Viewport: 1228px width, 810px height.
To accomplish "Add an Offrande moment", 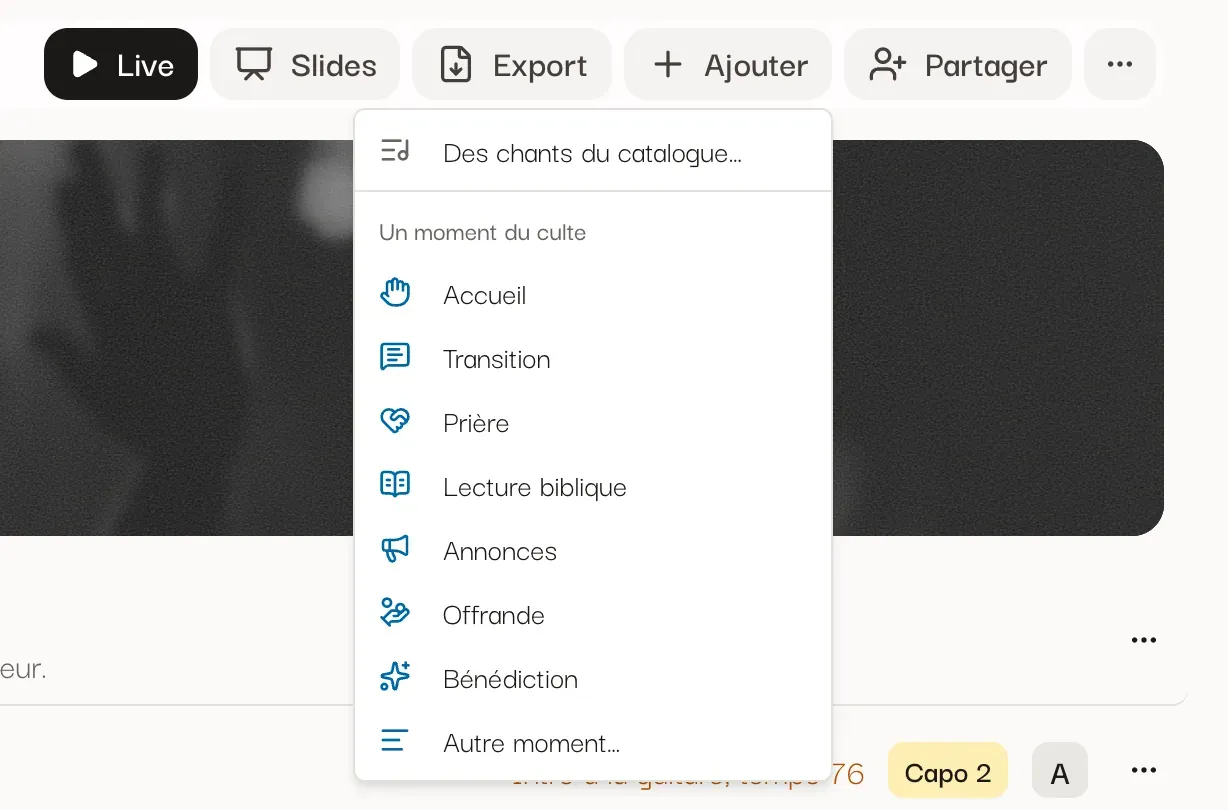I will pyautogui.click(x=593, y=615).
